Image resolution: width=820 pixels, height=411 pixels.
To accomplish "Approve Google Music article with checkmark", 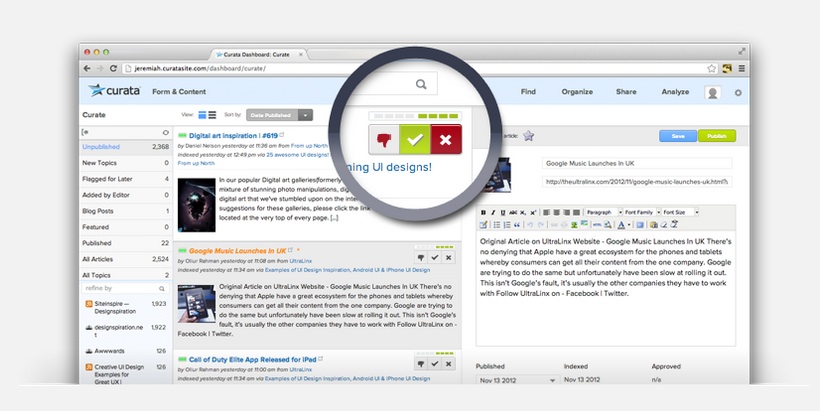I will click(435, 257).
